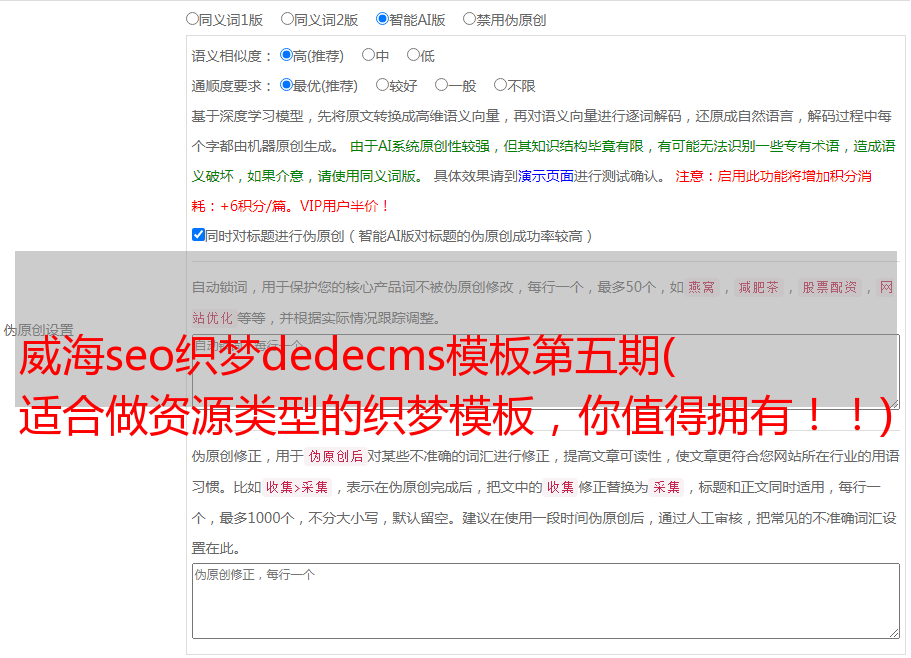Set 通顺度要求 to 不限
The image size is (911, 658).
(x=500, y=85)
